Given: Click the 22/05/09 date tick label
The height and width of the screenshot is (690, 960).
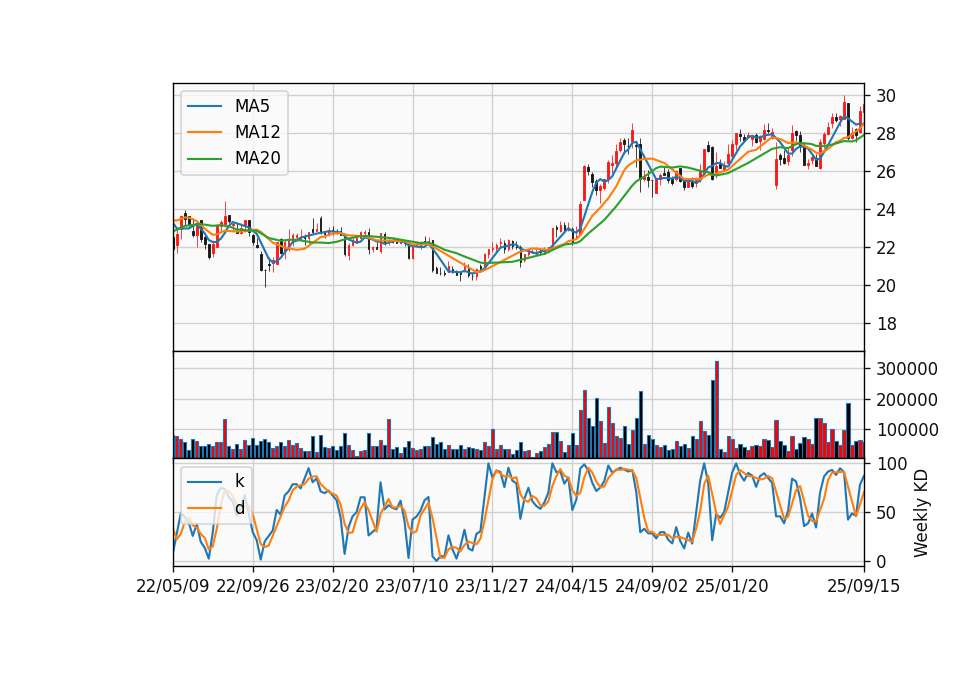Looking at the screenshot, I should coord(173,586).
